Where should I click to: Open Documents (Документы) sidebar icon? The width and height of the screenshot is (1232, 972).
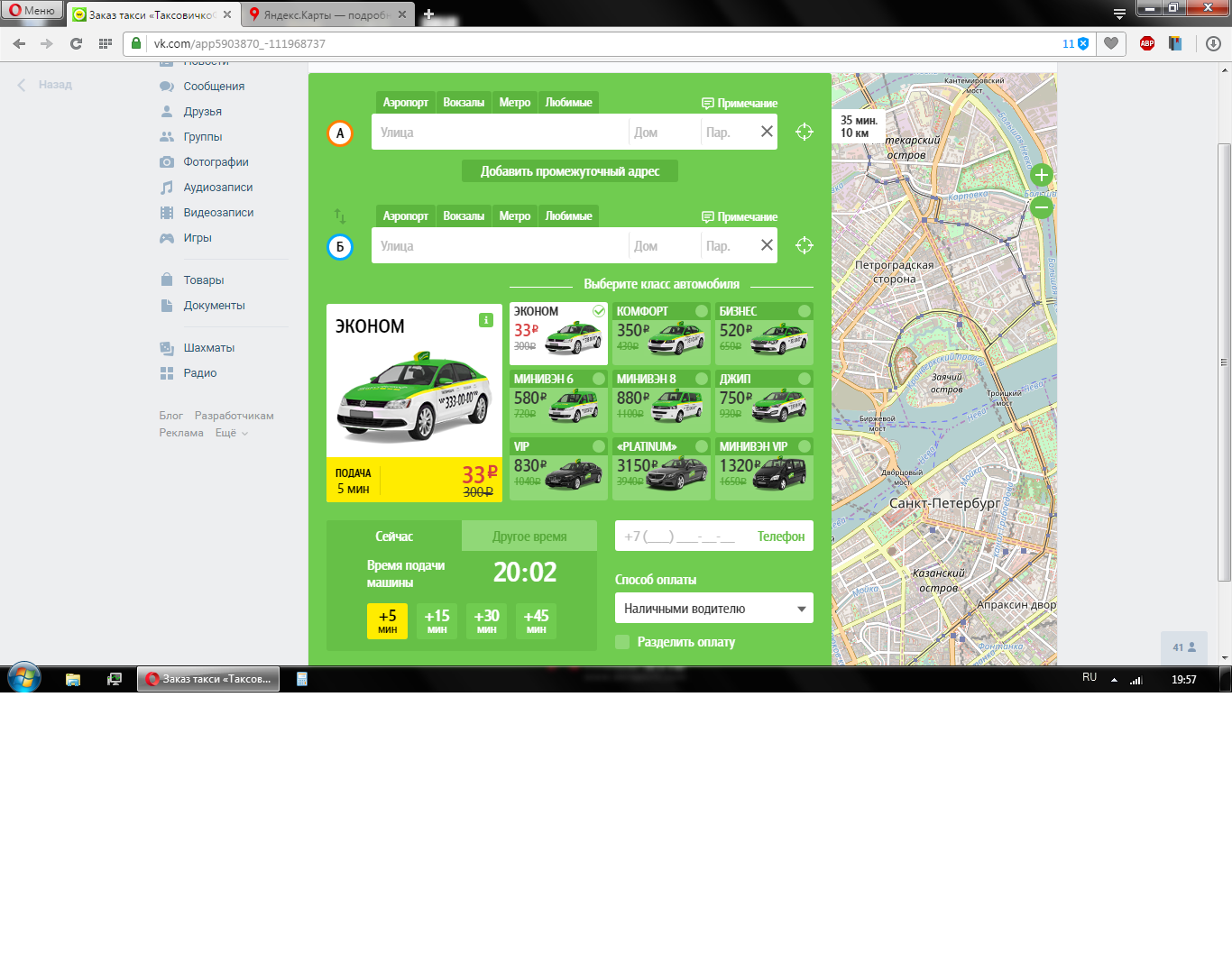coord(167,306)
